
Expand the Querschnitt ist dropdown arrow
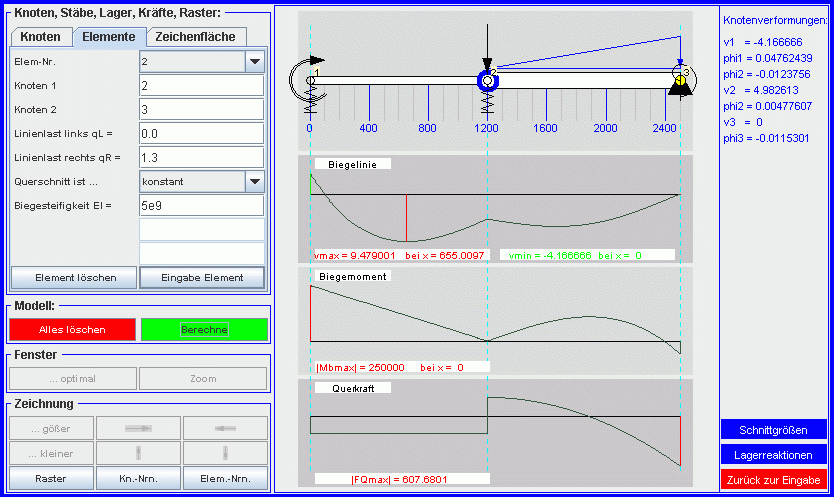click(252, 182)
